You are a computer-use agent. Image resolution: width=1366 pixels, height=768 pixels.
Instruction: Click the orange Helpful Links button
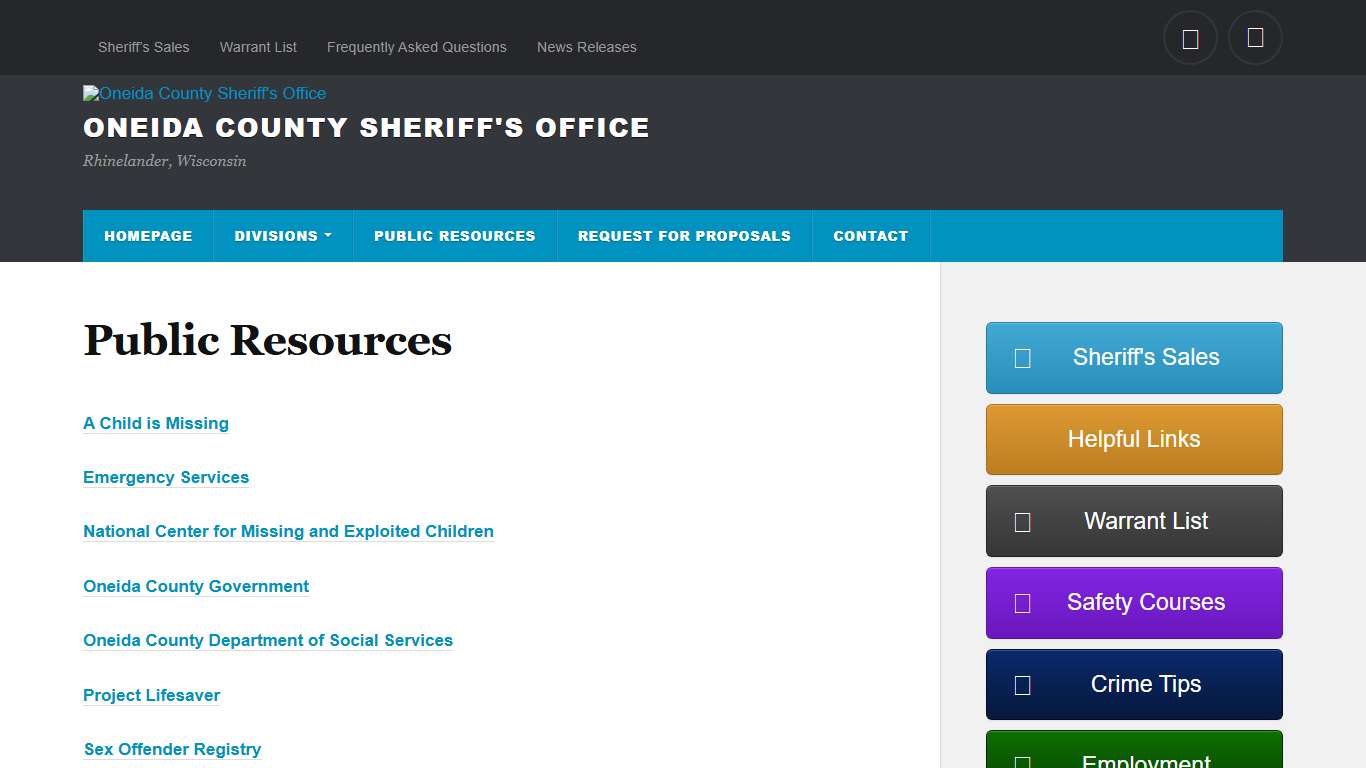tap(1133, 439)
